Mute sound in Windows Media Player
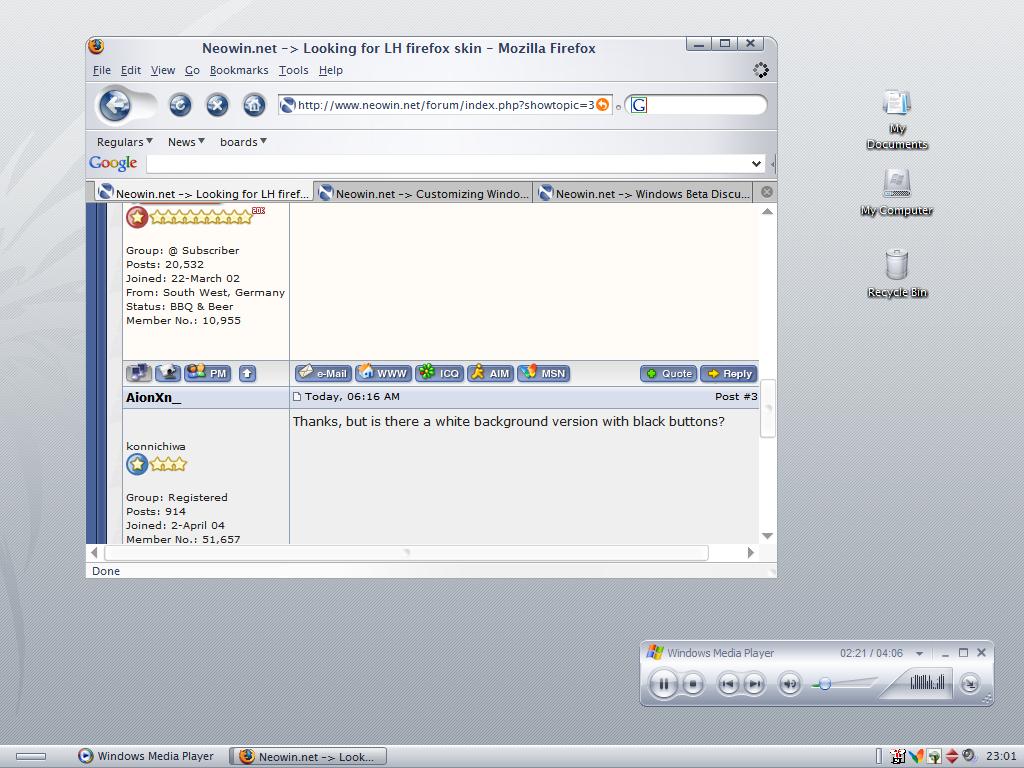This screenshot has width=1024, height=768. (790, 684)
